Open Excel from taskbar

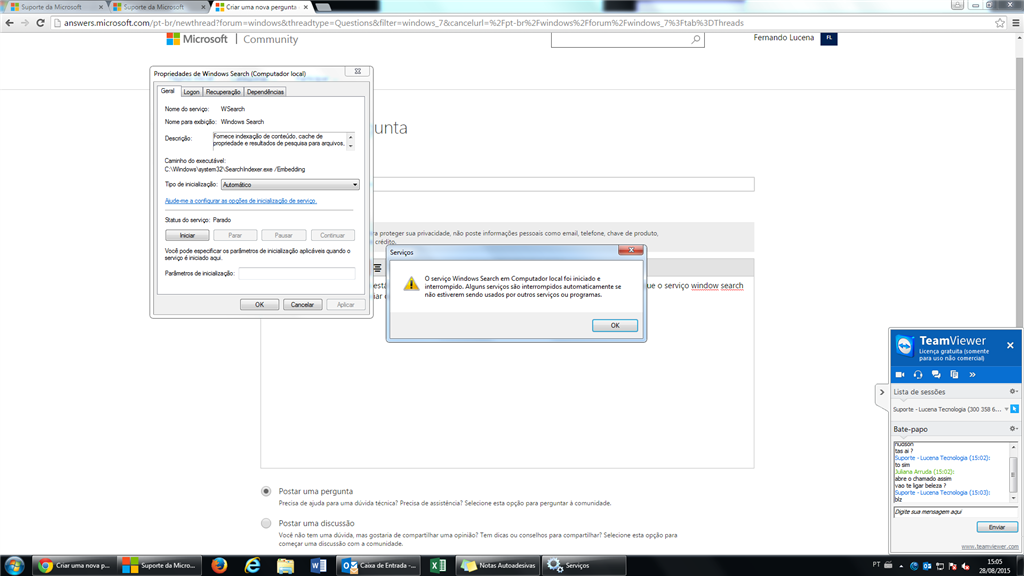pos(438,566)
